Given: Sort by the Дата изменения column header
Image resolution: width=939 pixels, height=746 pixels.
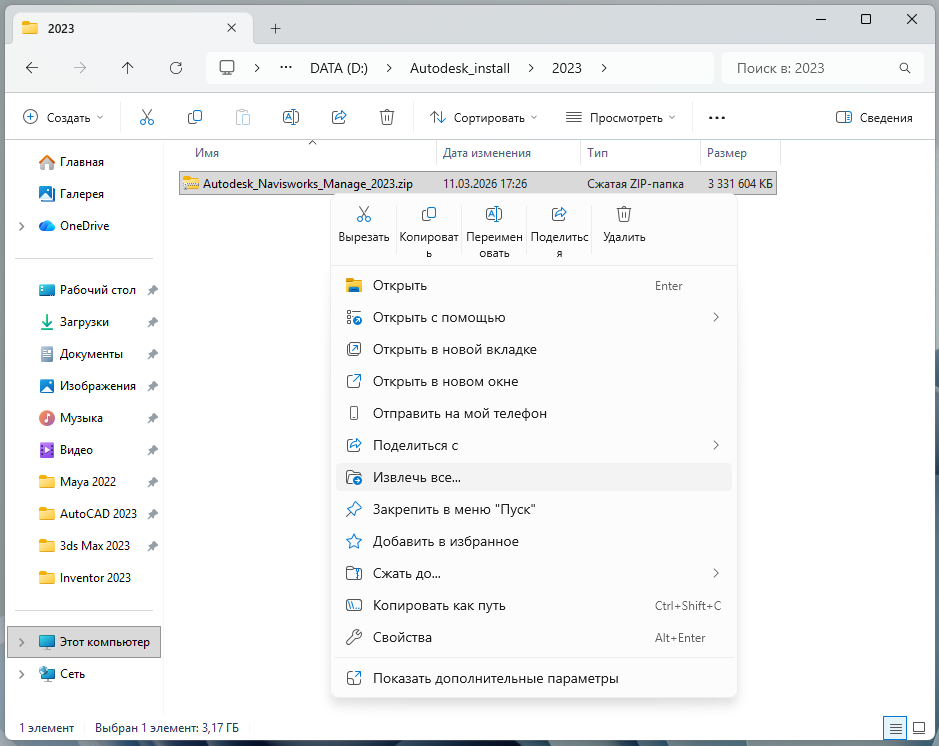Looking at the screenshot, I should coord(508,153).
